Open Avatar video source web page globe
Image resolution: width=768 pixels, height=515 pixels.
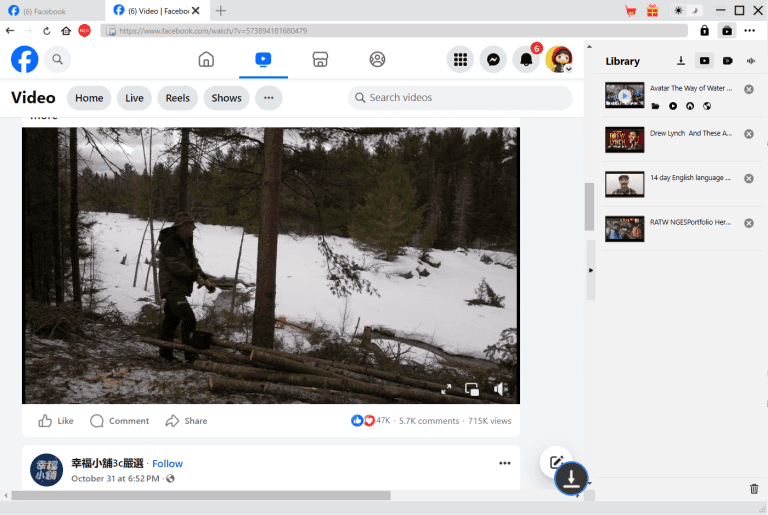click(707, 106)
